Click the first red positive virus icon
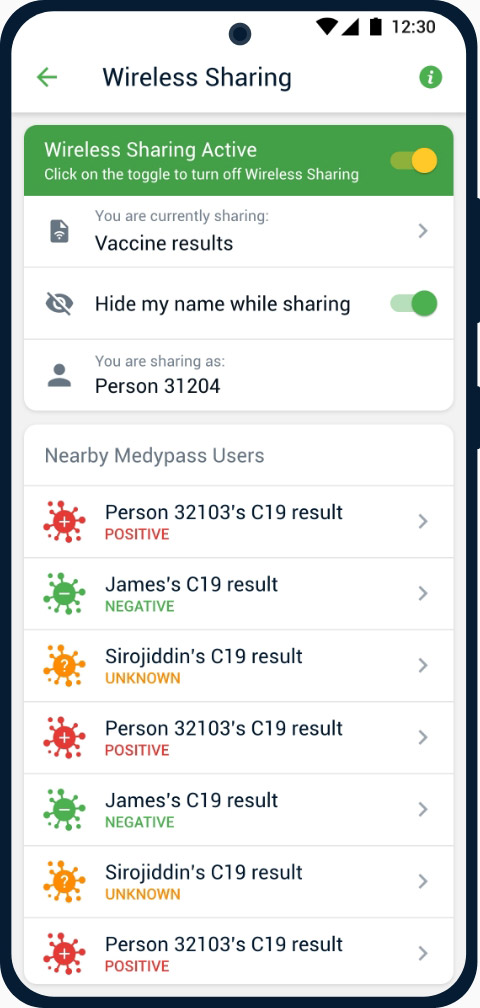The image size is (480, 1008). (64, 522)
